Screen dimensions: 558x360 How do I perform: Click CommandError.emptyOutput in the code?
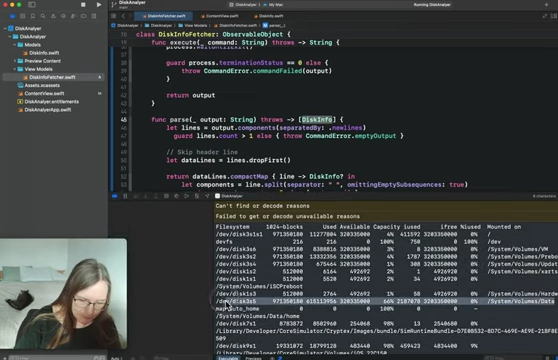351,136
